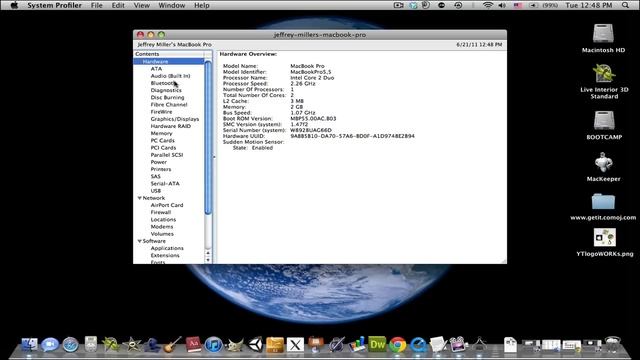This screenshot has width=640, height=360.
Task: Open the File menu
Action: (x=97, y=5)
